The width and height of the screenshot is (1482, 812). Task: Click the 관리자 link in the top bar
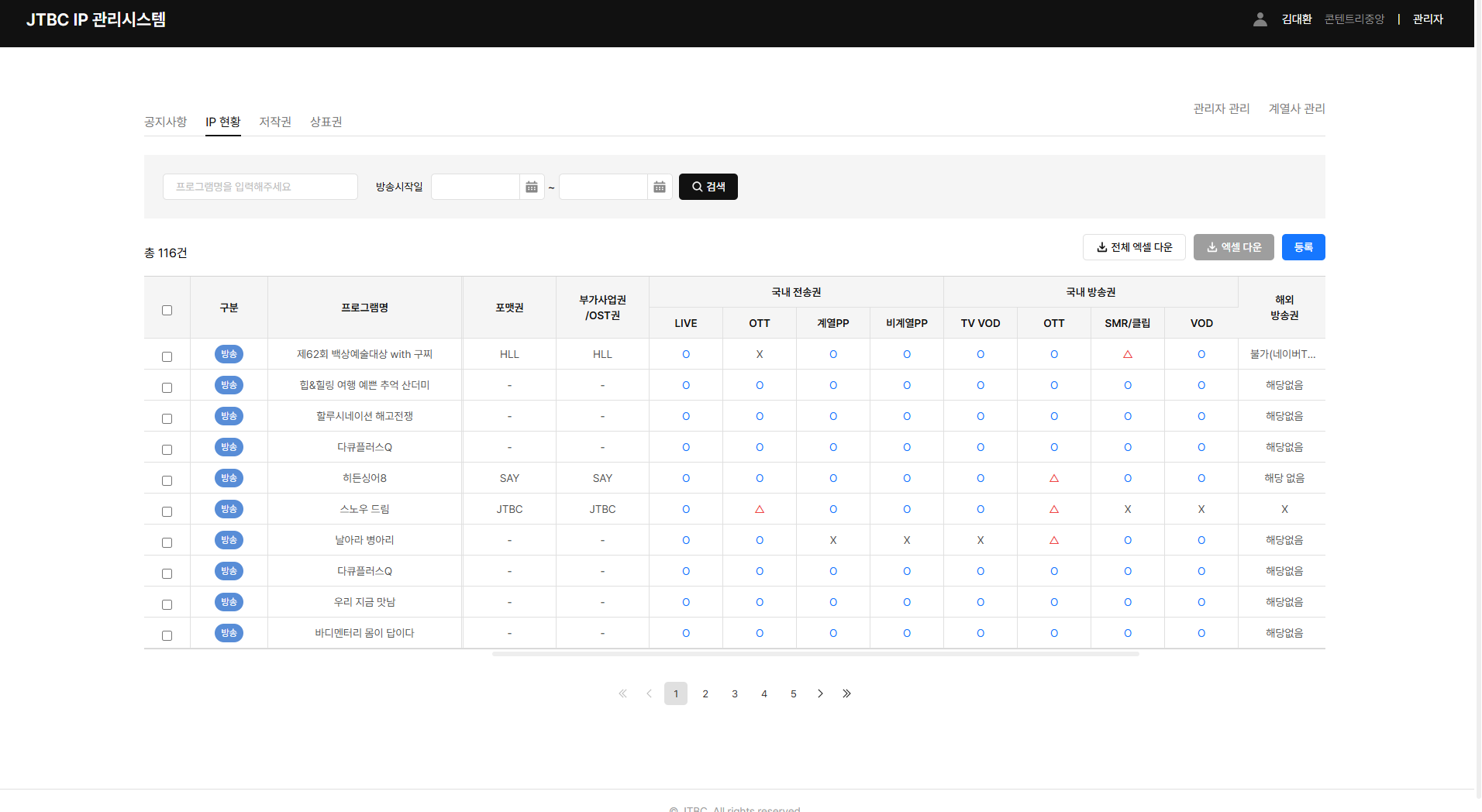(1428, 19)
